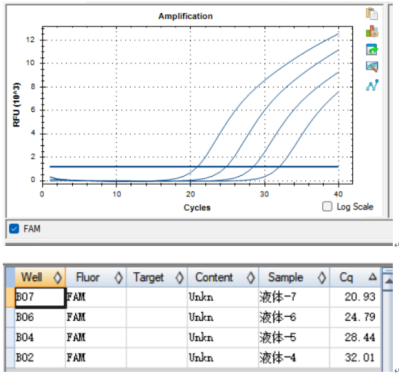Sort table by Target column header

157,277
